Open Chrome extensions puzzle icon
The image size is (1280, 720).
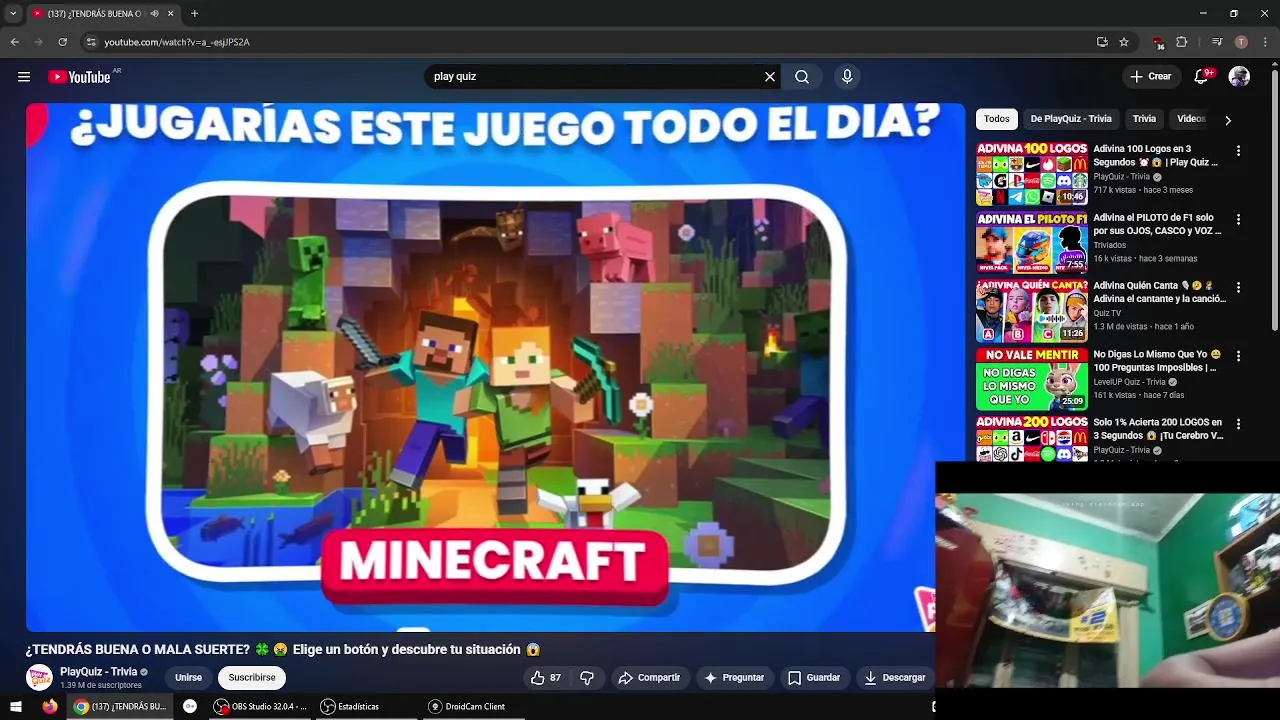(x=1182, y=42)
